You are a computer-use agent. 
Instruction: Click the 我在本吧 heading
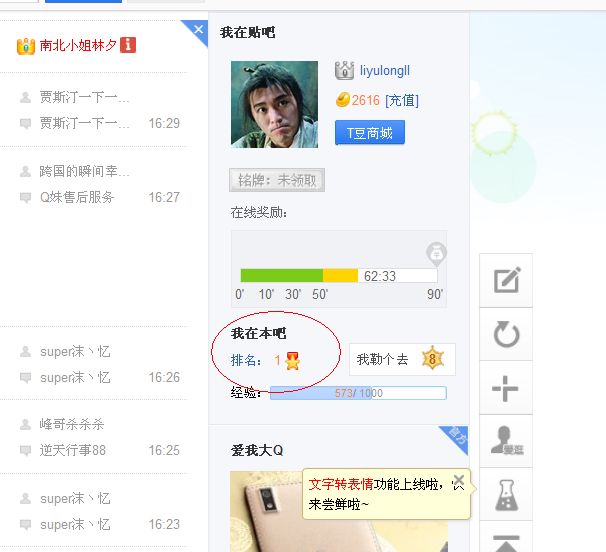[x=259, y=333]
